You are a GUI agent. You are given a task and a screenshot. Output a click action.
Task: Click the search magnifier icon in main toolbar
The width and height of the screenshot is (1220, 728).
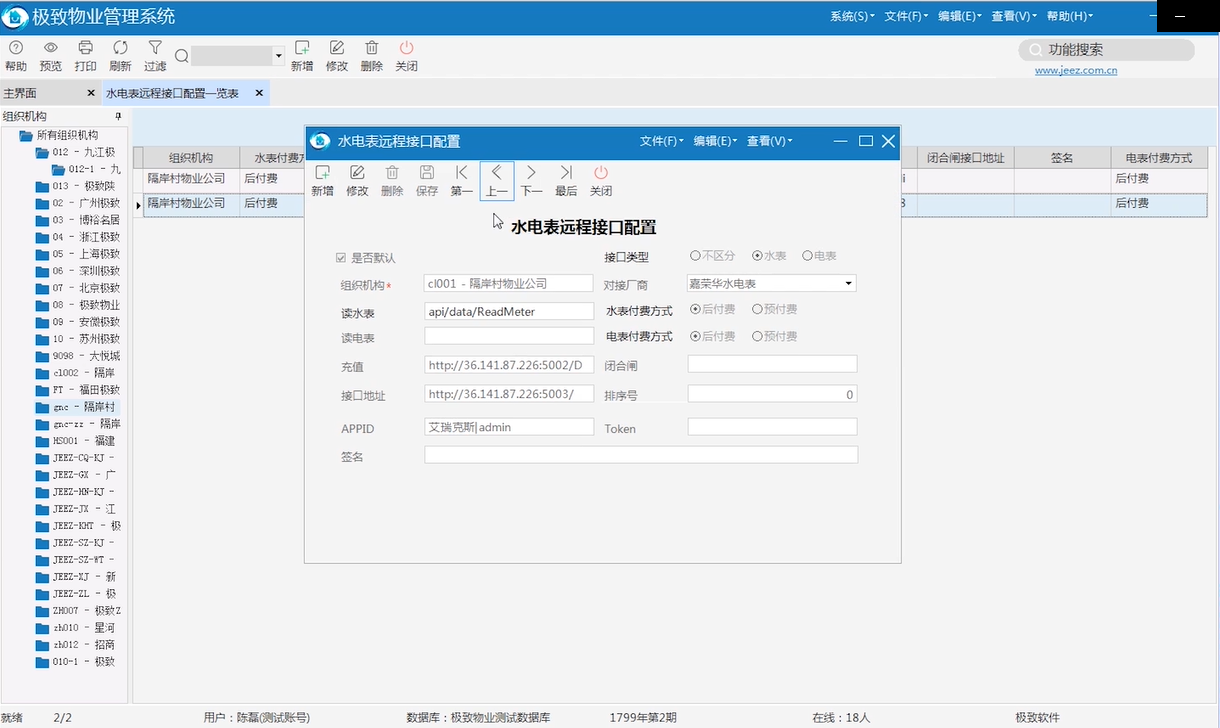181,56
